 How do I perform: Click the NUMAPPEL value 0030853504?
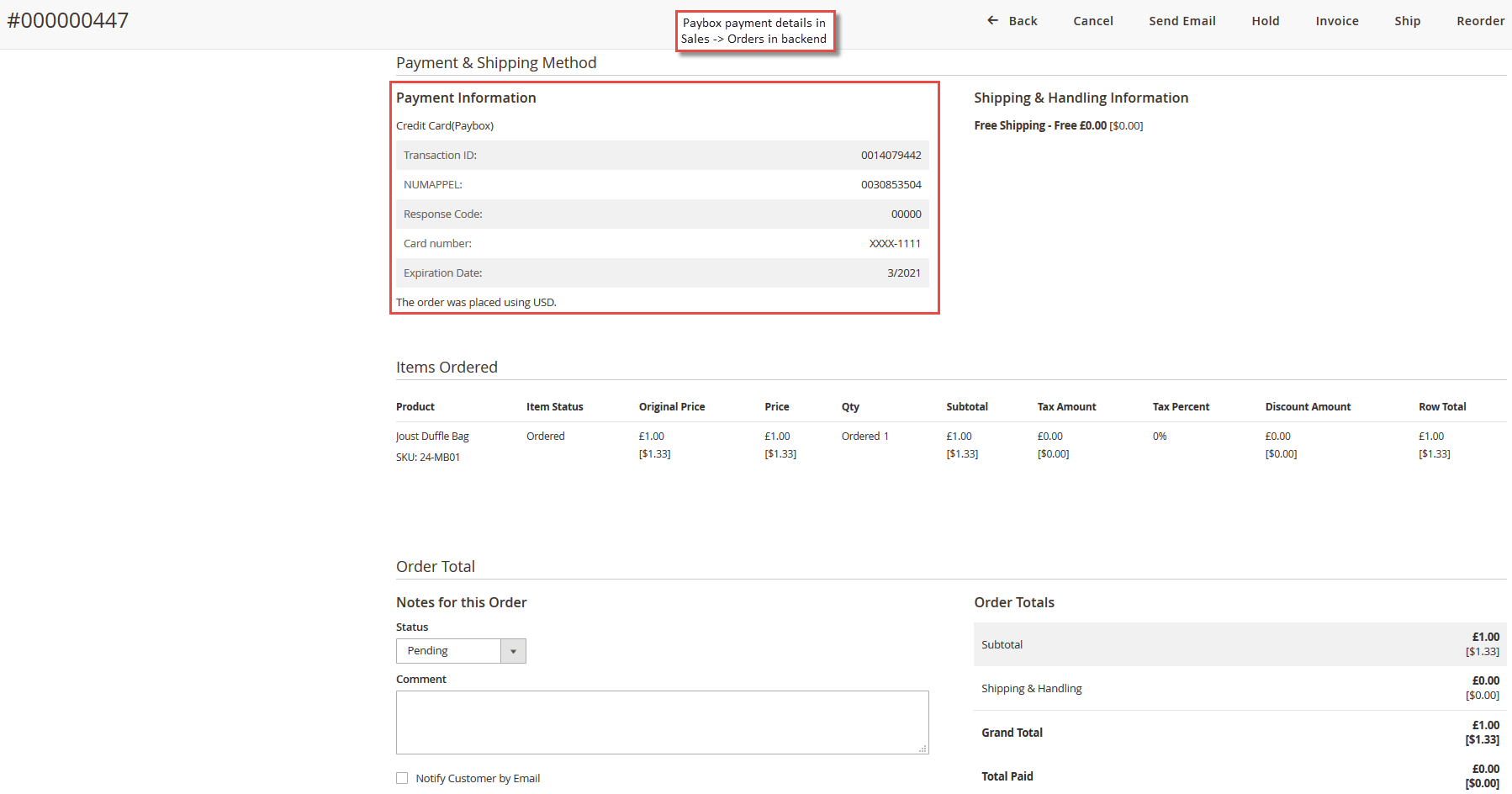(891, 185)
